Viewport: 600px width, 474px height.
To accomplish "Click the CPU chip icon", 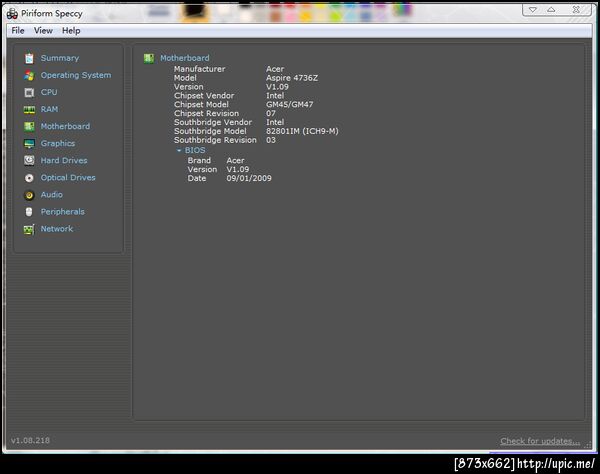I will 29,93.
